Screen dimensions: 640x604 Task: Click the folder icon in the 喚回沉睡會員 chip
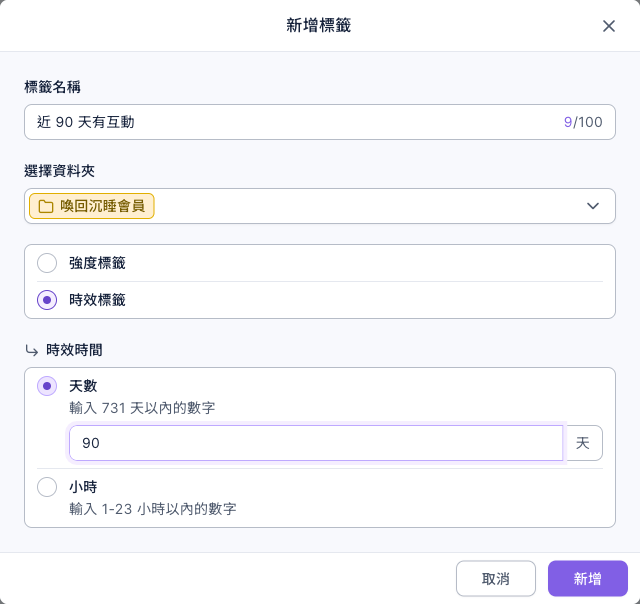[46, 207]
